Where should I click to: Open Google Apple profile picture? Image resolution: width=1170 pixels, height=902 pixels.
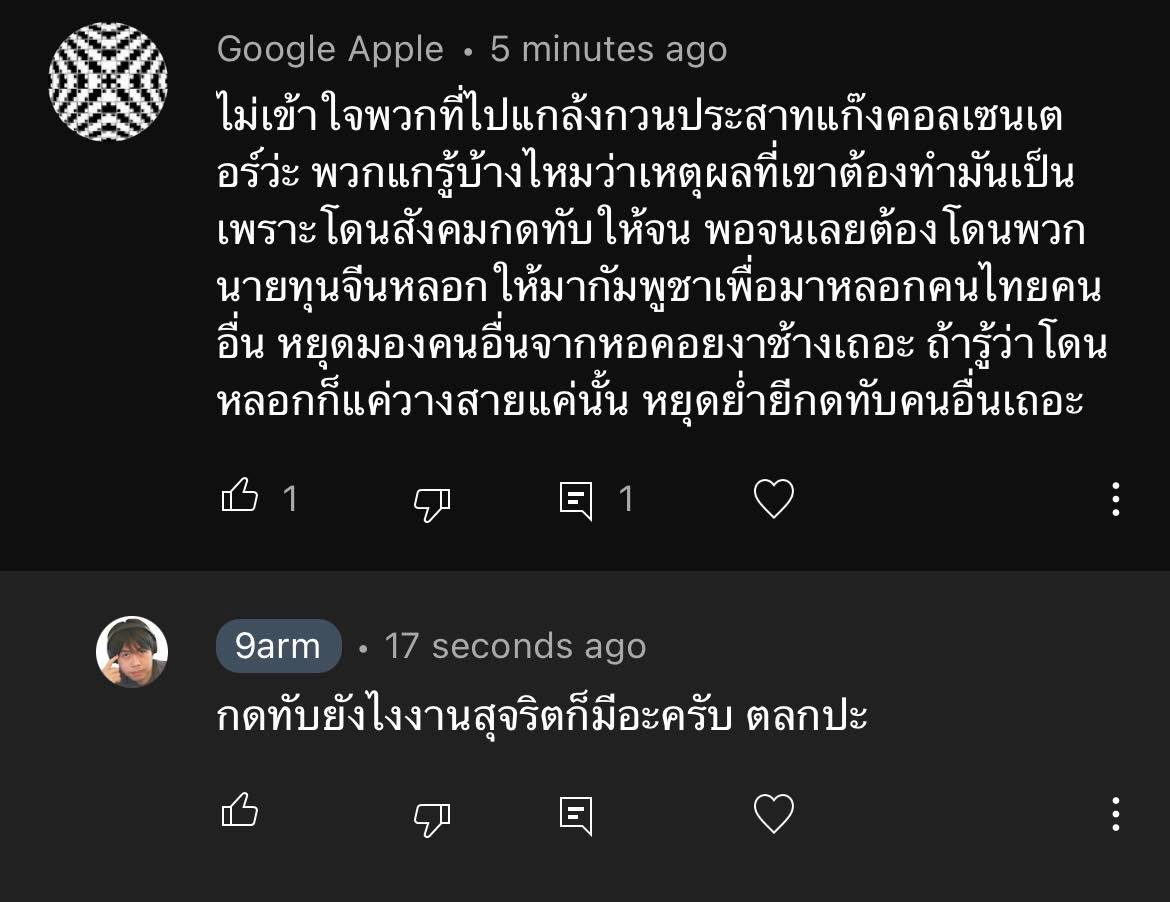point(108,81)
